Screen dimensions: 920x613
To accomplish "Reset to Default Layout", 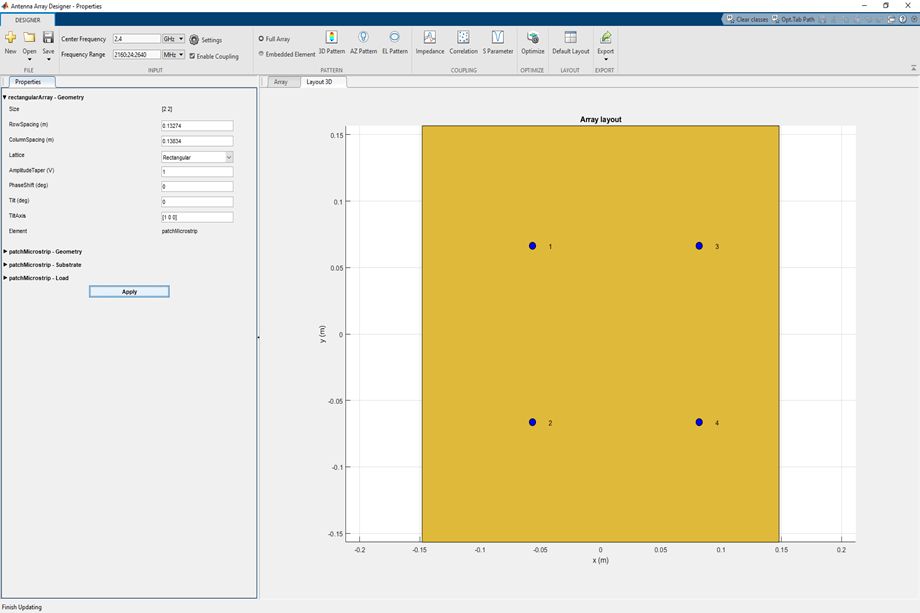I will tap(570, 41).
